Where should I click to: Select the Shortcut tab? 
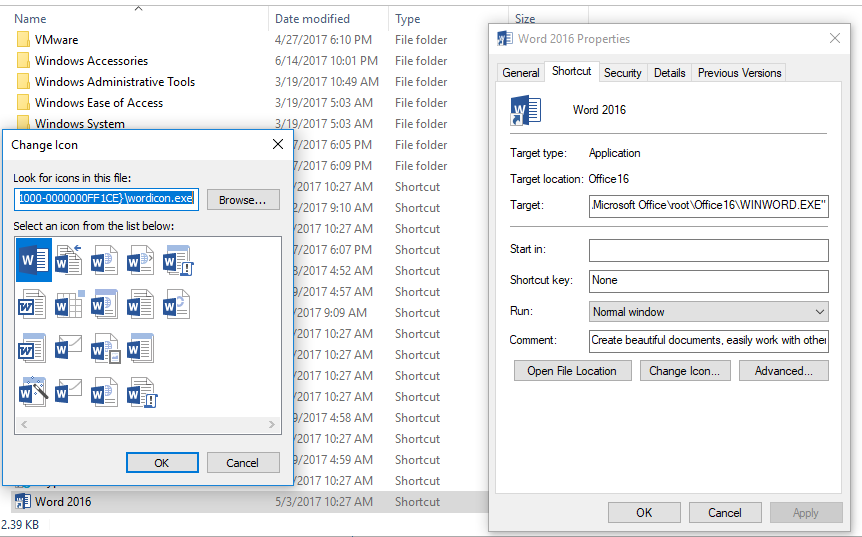pos(572,71)
